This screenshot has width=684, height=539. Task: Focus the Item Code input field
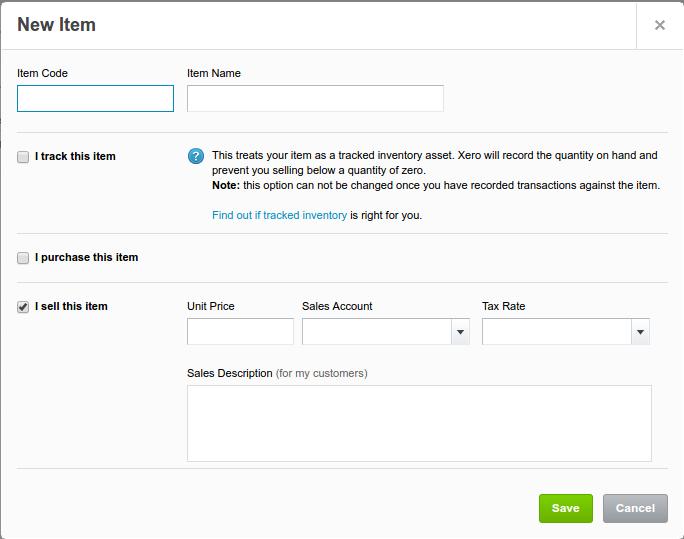[x=96, y=99]
